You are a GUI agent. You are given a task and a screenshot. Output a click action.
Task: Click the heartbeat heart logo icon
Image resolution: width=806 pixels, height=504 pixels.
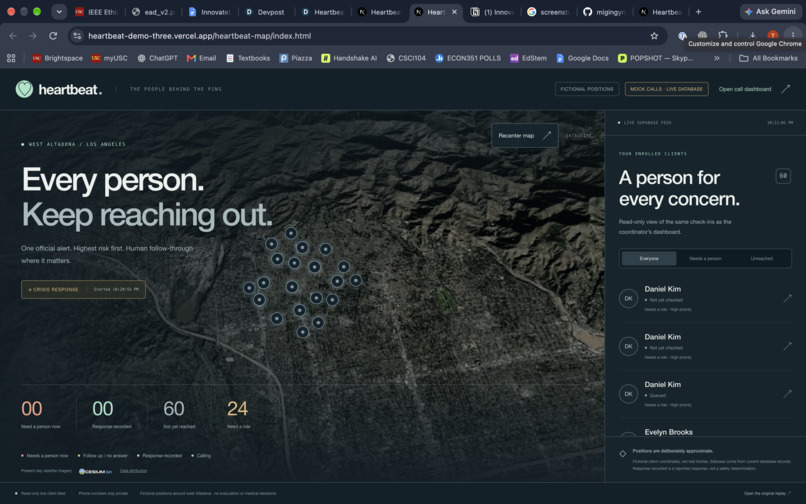point(24,89)
